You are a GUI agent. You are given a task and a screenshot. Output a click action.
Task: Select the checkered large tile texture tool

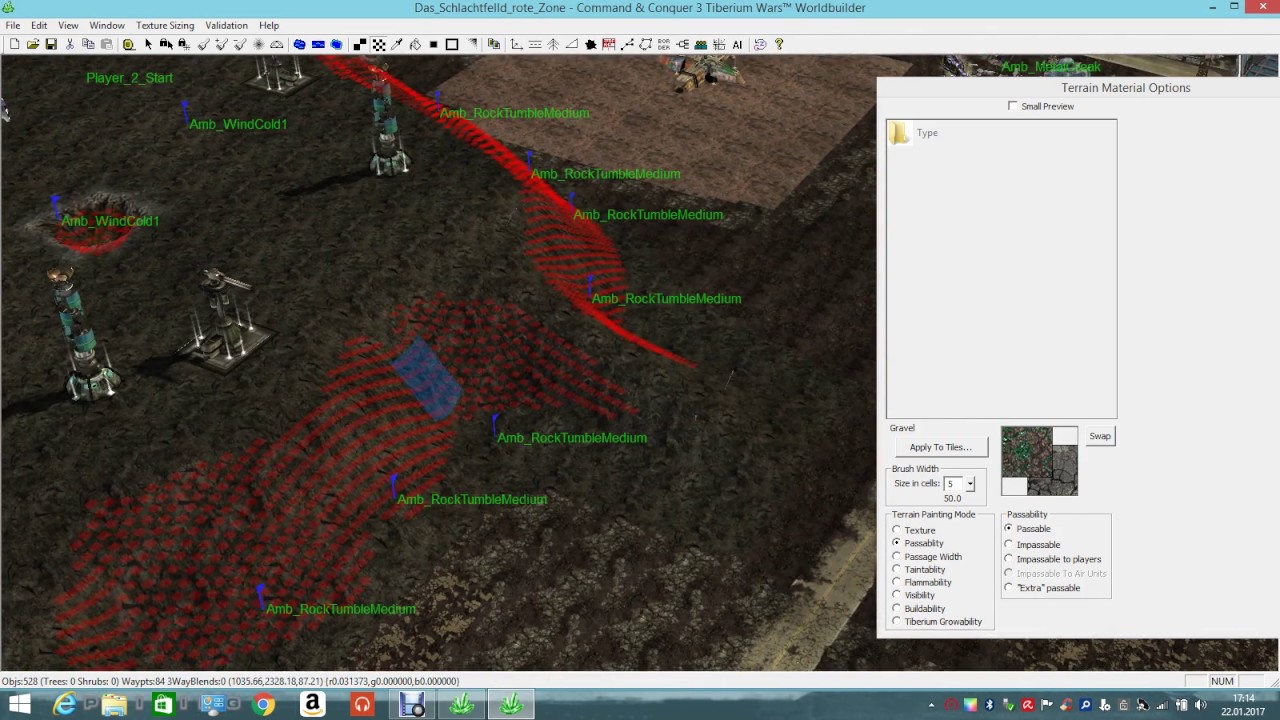point(378,44)
